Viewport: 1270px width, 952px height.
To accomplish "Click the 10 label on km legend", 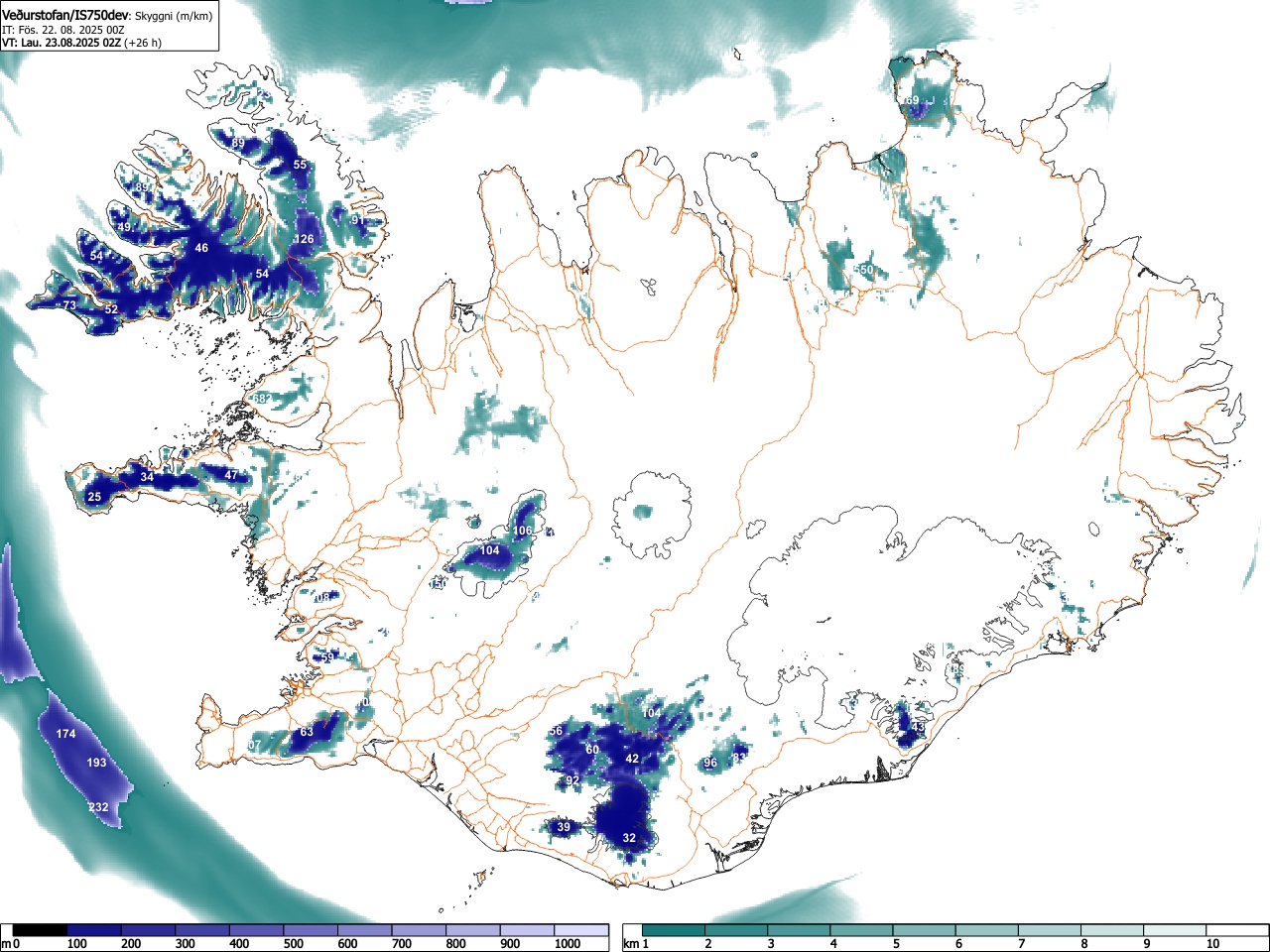I will [x=1212, y=944].
